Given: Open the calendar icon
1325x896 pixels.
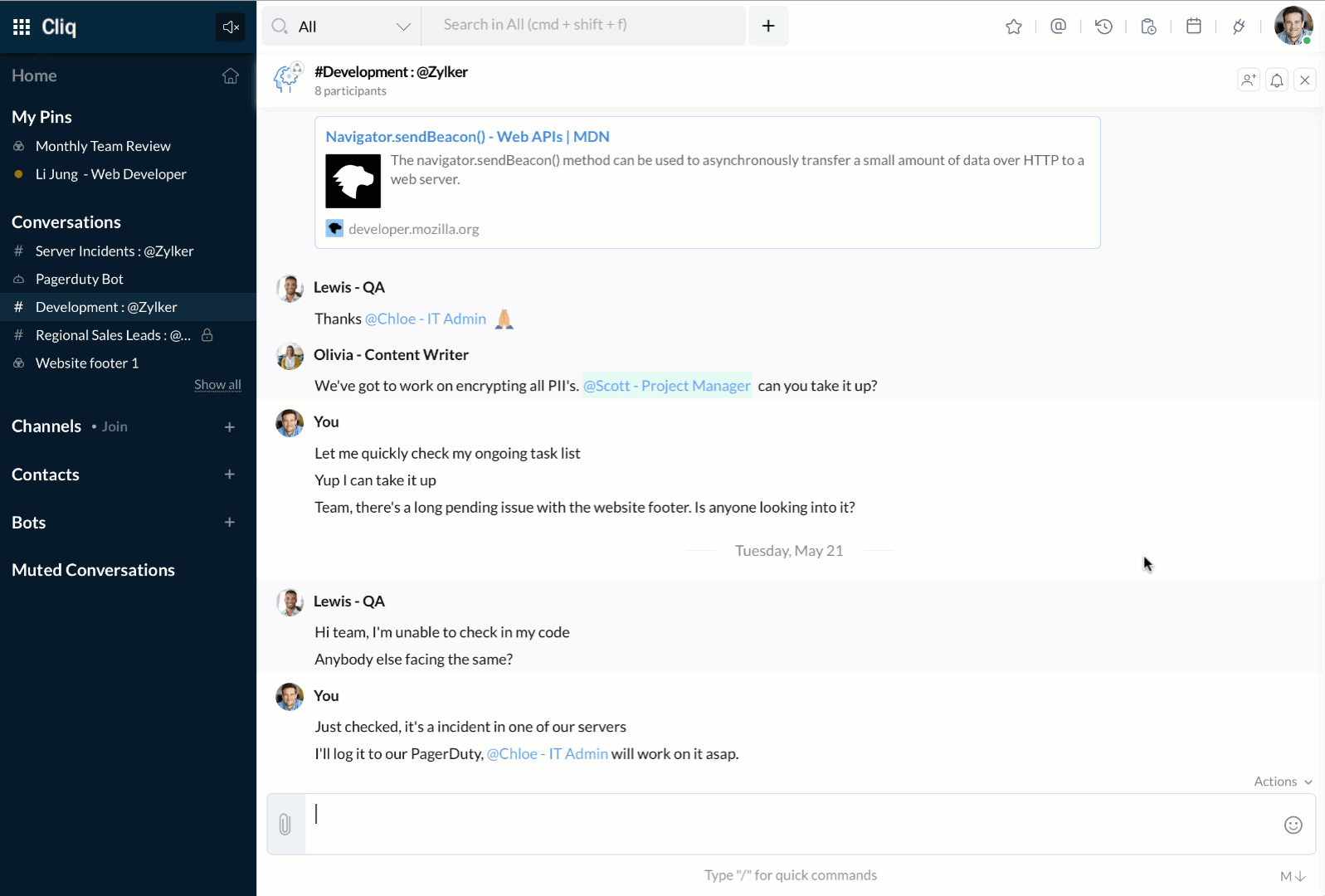Looking at the screenshot, I should [1194, 27].
